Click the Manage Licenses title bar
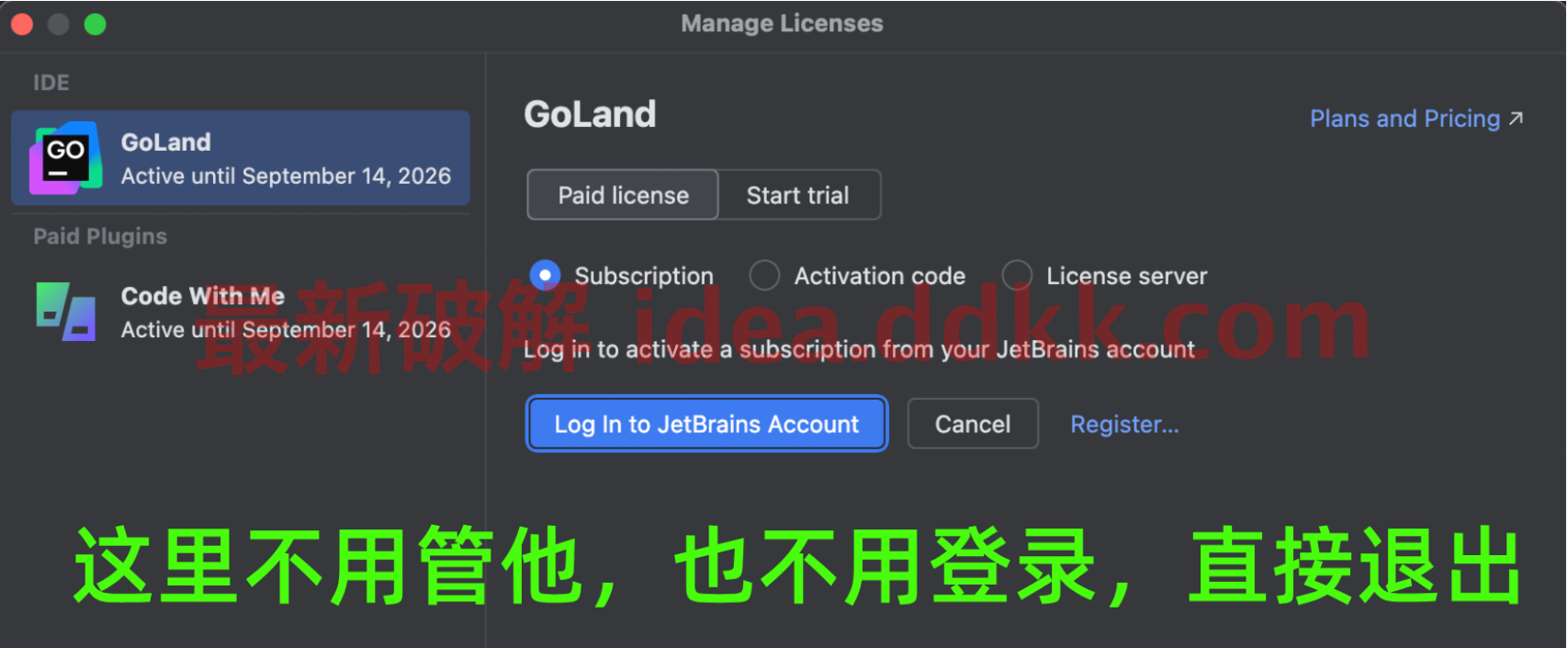Viewport: 1568px width, 648px height. pyautogui.click(x=783, y=24)
